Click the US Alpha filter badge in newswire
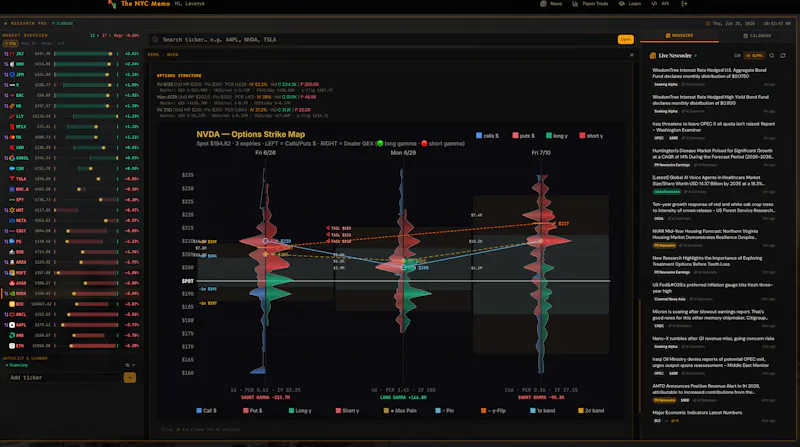The width and height of the screenshot is (800, 447). tap(754, 56)
